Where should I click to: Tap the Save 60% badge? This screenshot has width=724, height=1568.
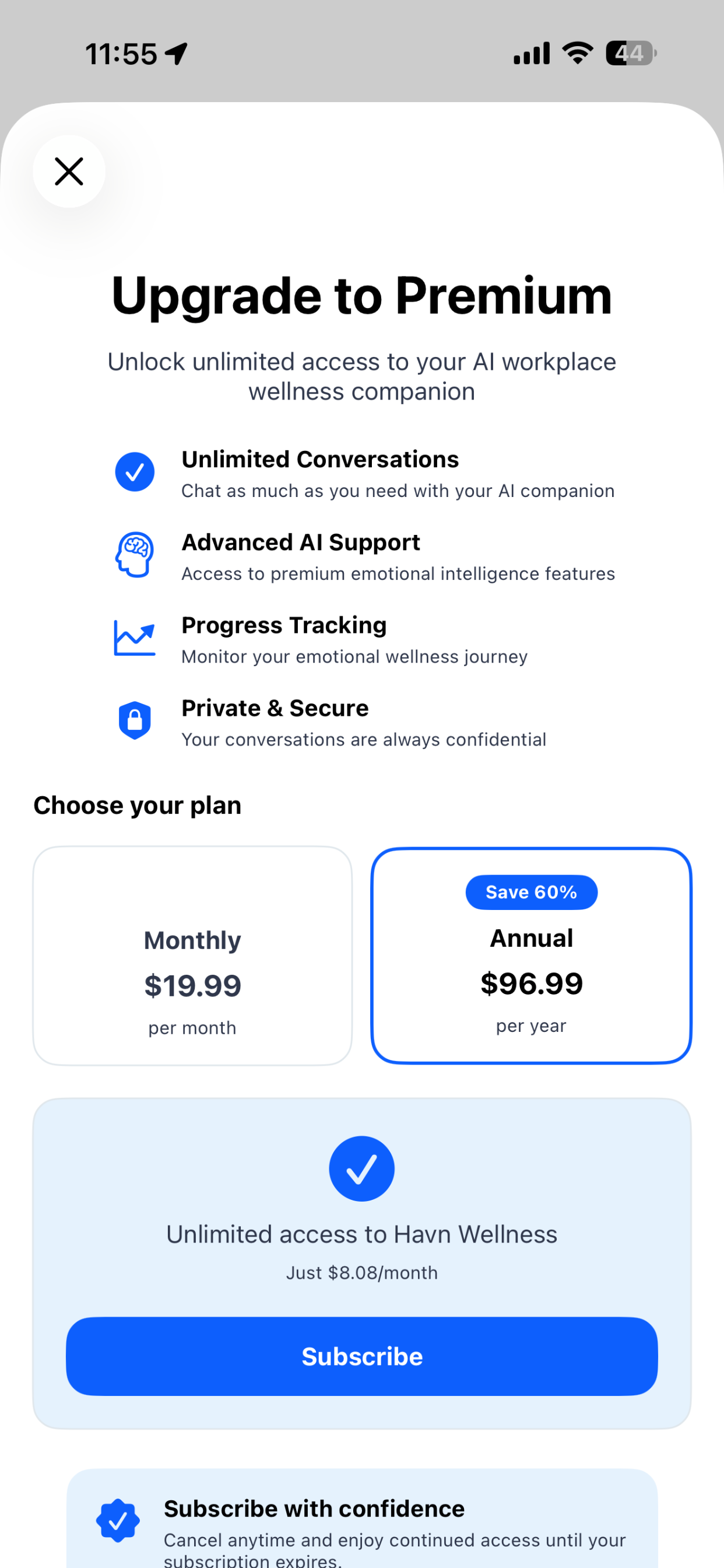point(531,892)
